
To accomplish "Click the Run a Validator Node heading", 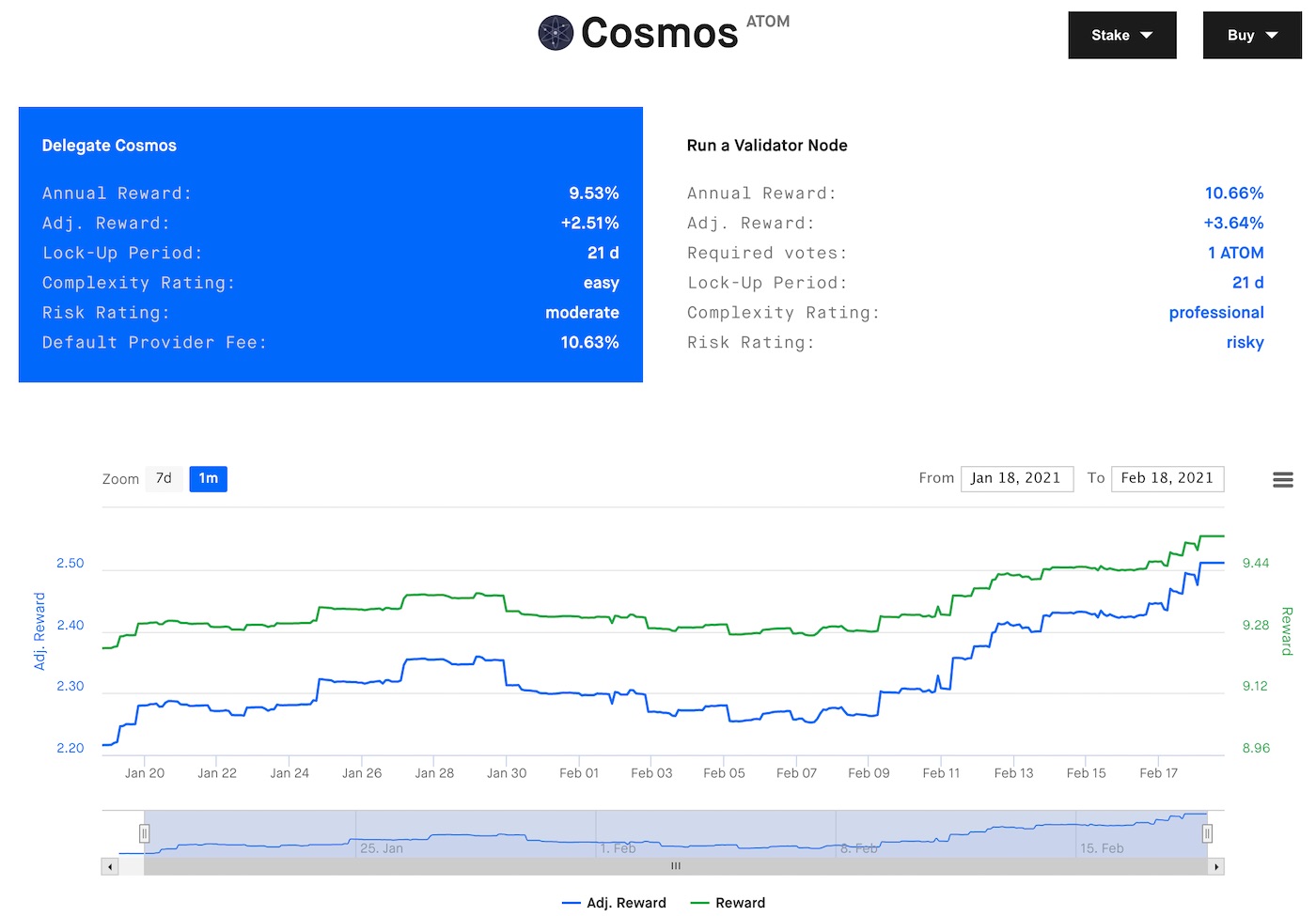I will click(767, 146).
